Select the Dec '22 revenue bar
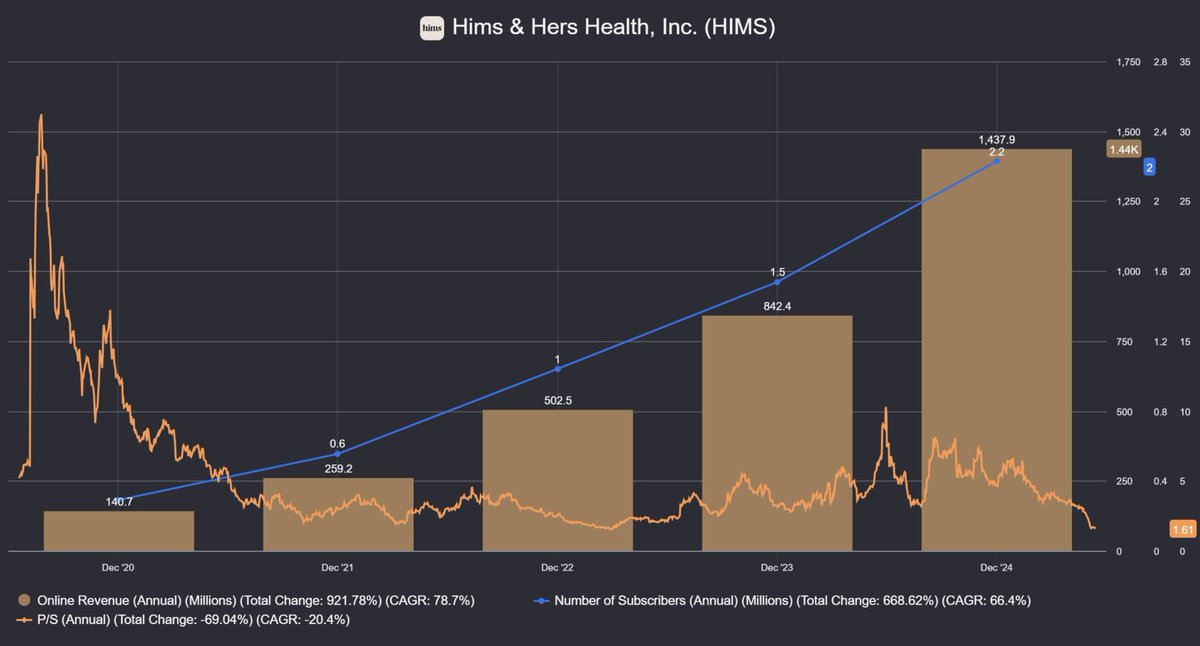The width and height of the screenshot is (1200, 646). [558, 480]
